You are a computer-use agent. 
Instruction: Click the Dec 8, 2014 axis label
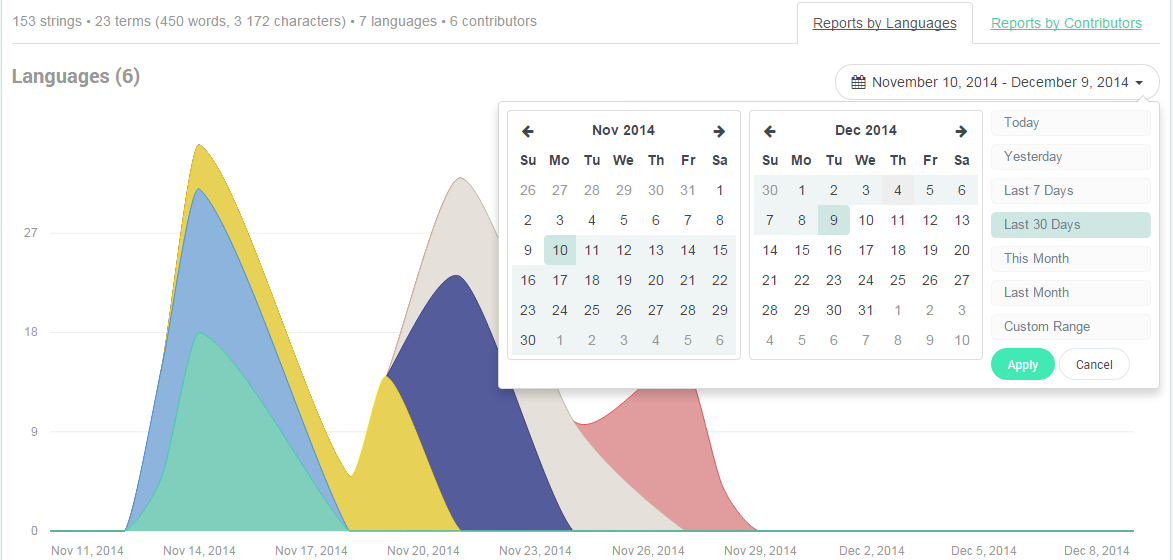pyautogui.click(x=1097, y=551)
